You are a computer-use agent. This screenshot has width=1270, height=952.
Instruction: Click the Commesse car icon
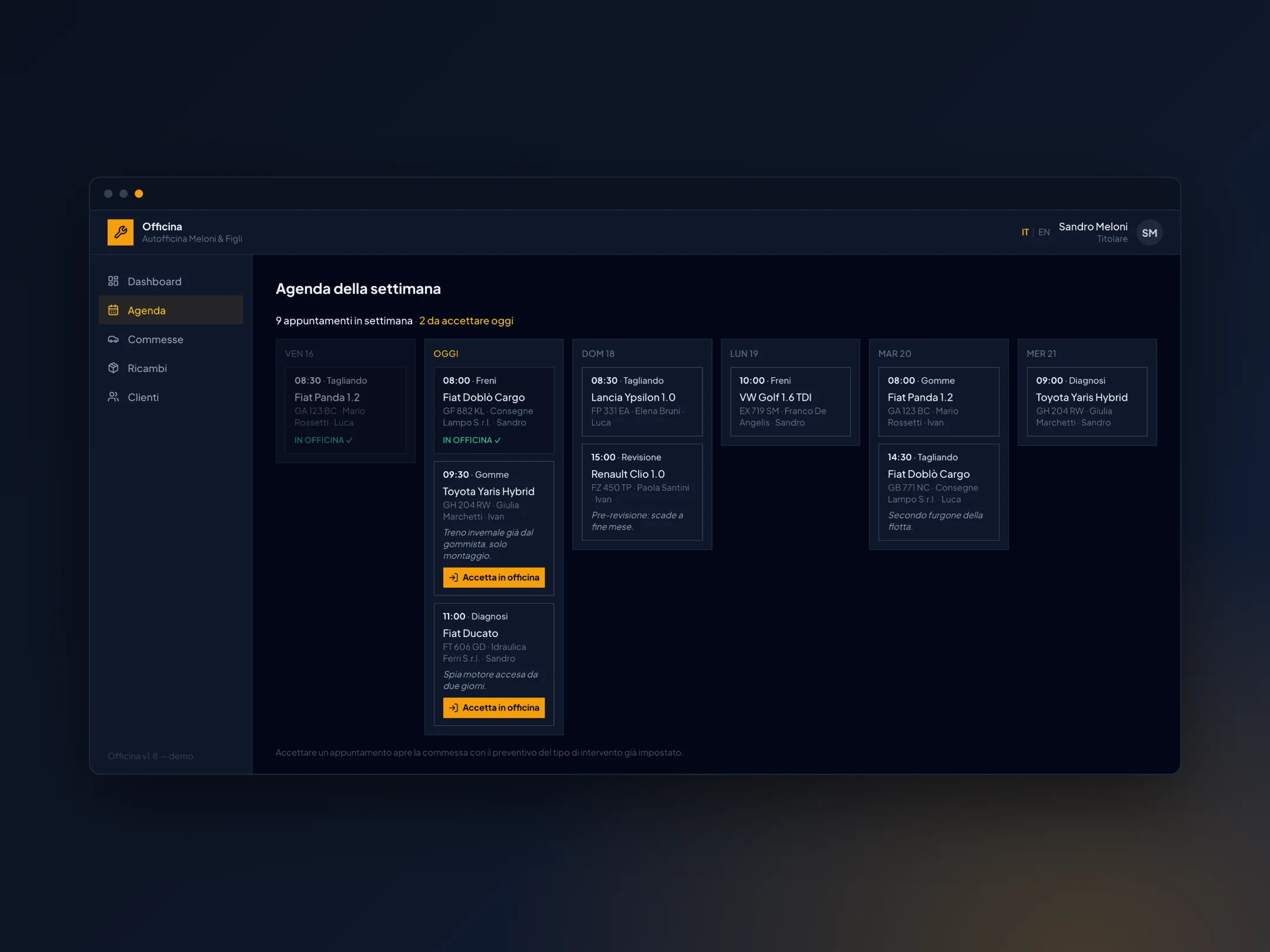pyautogui.click(x=113, y=339)
